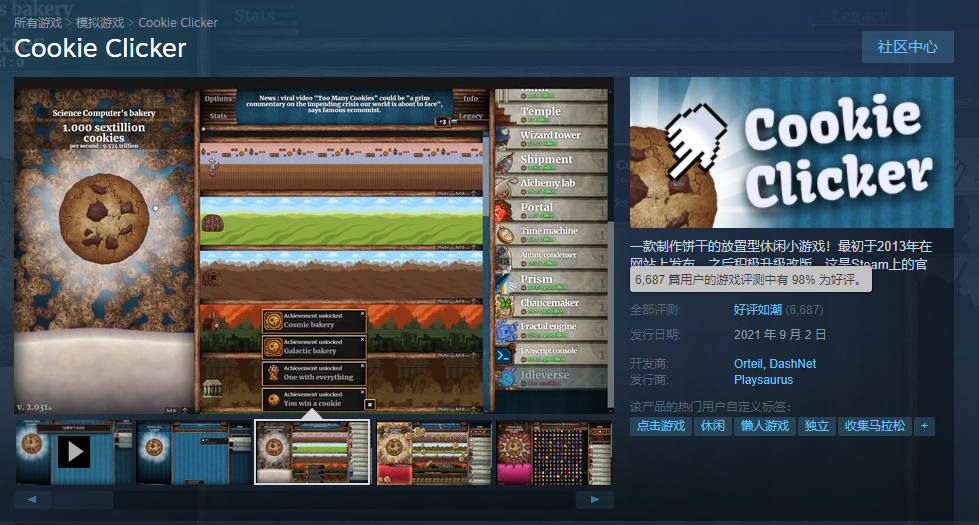Screen dimensions: 979x525
Task: Click the Cookie Clicker breadcrumb link
Action: coord(178,22)
